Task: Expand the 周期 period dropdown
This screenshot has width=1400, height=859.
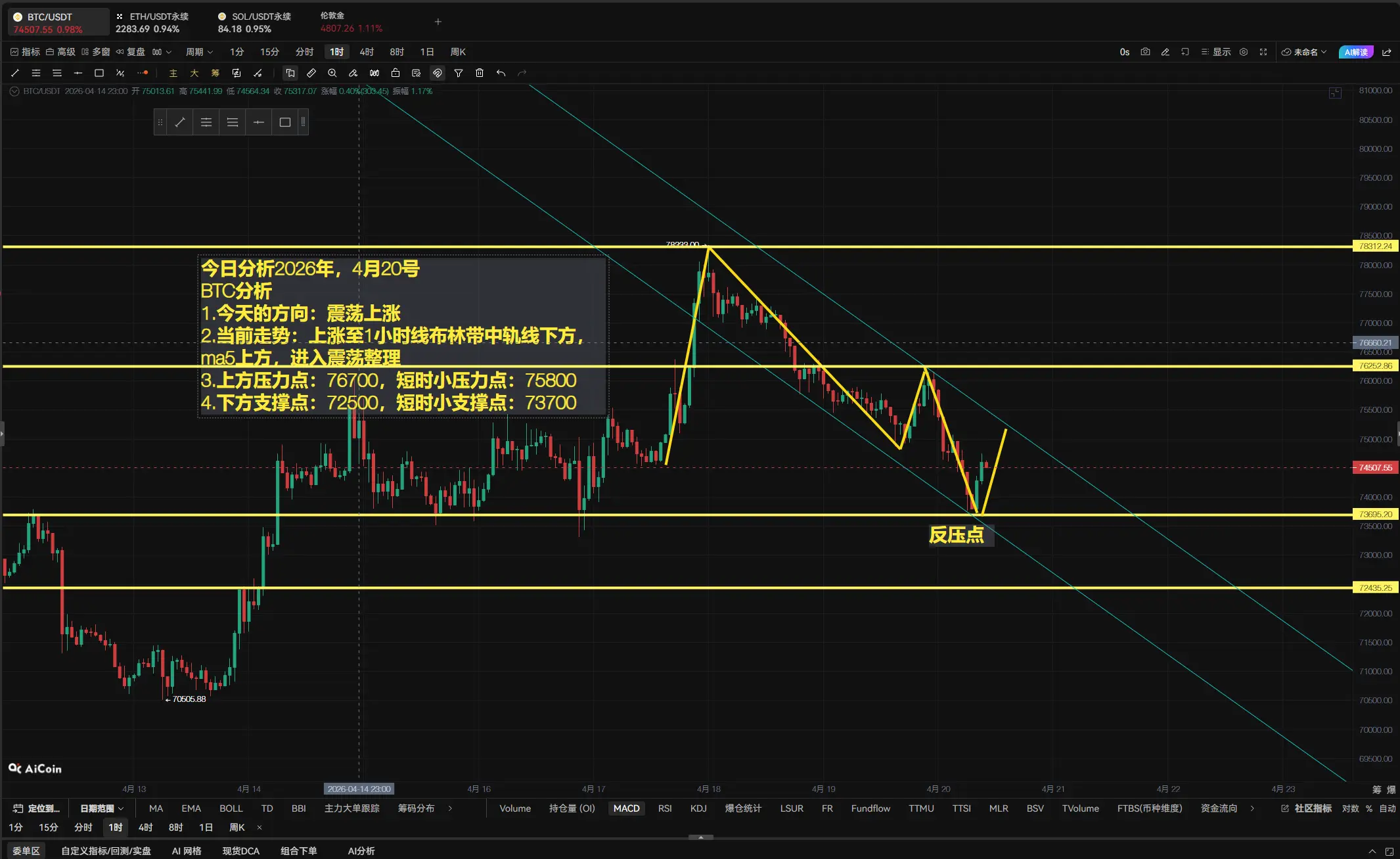Action: coord(199,52)
